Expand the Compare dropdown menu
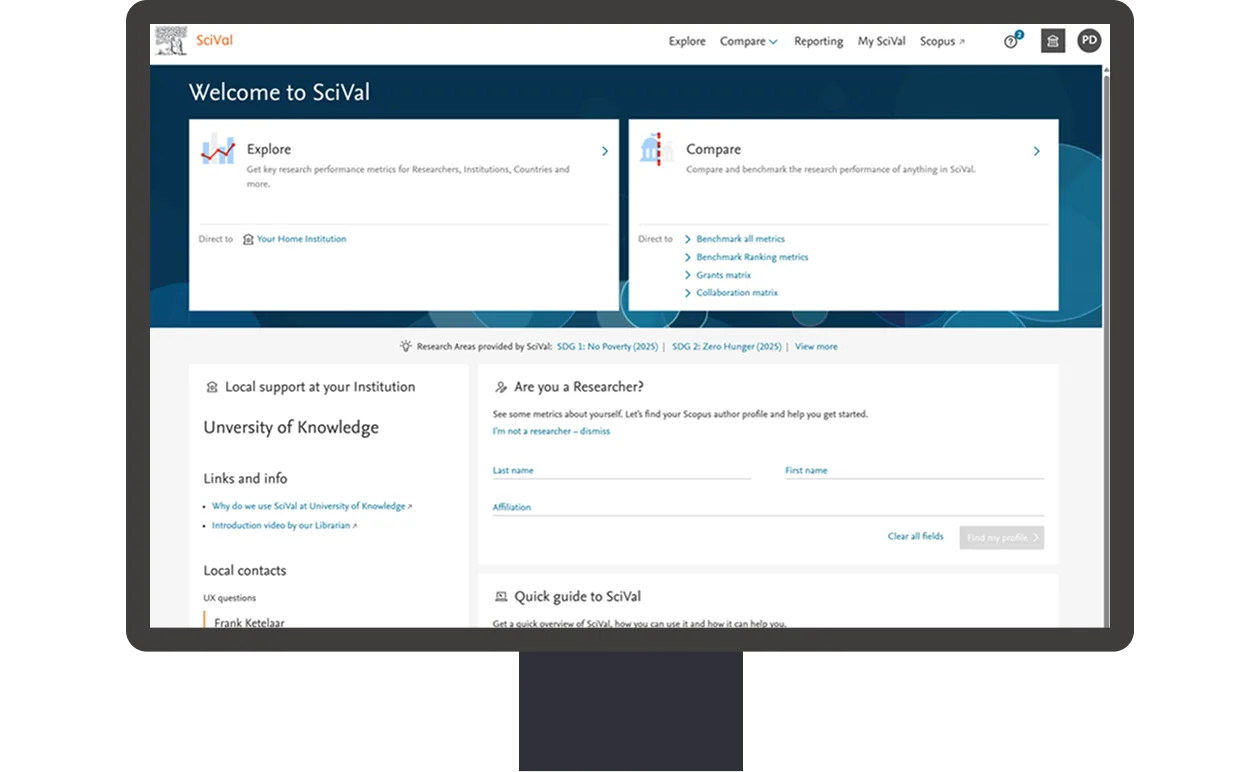This screenshot has width=1260, height=772. pos(748,41)
